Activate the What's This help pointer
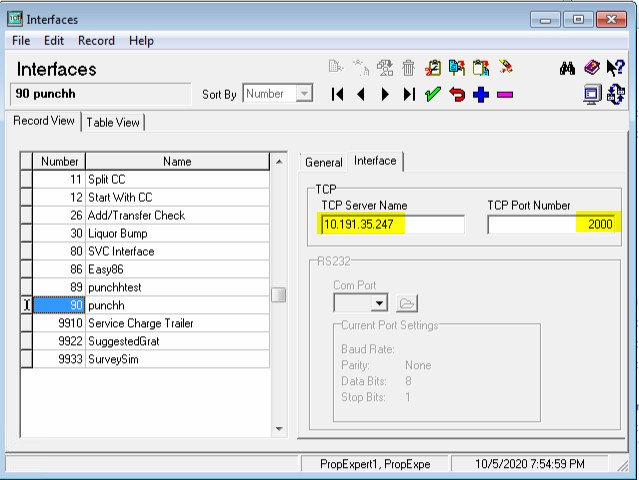The image size is (639, 480). [615, 68]
